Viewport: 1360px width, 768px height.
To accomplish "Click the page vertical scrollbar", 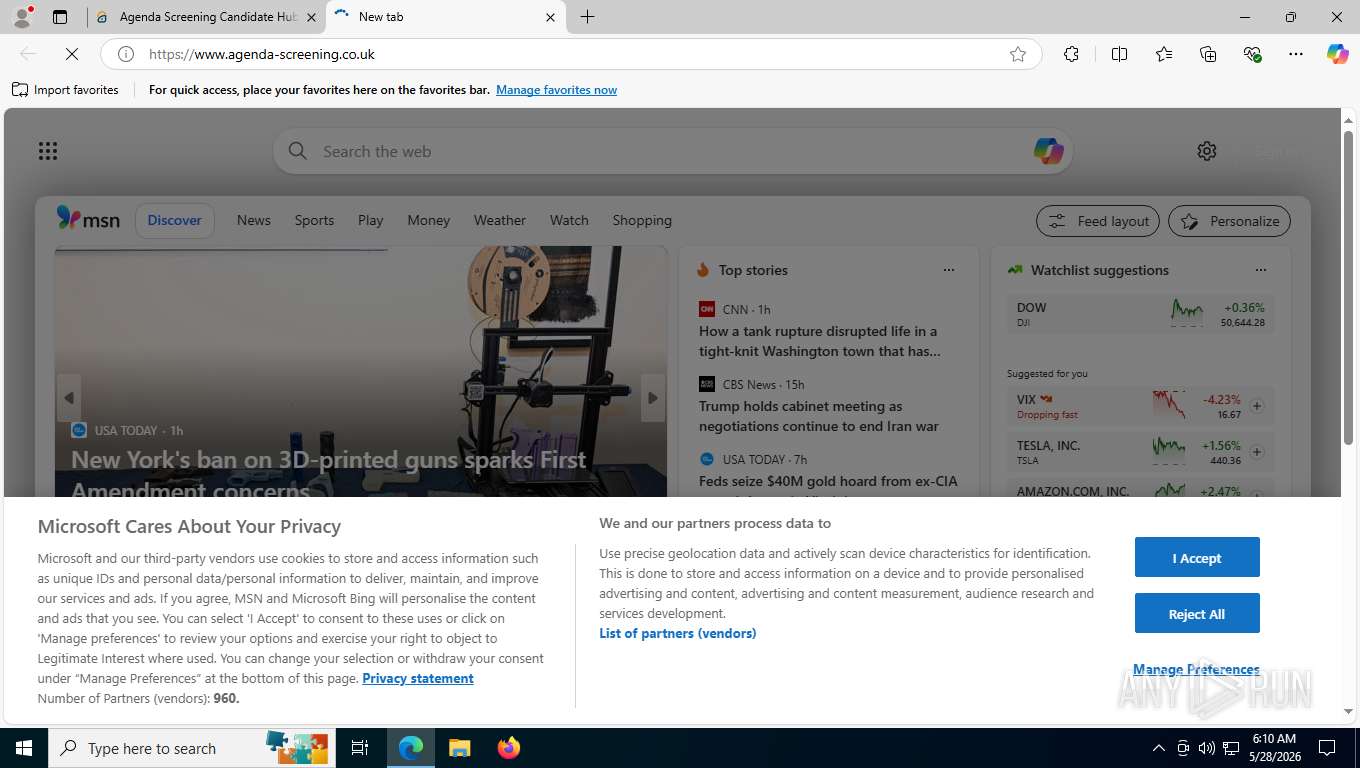I will (x=1348, y=287).
